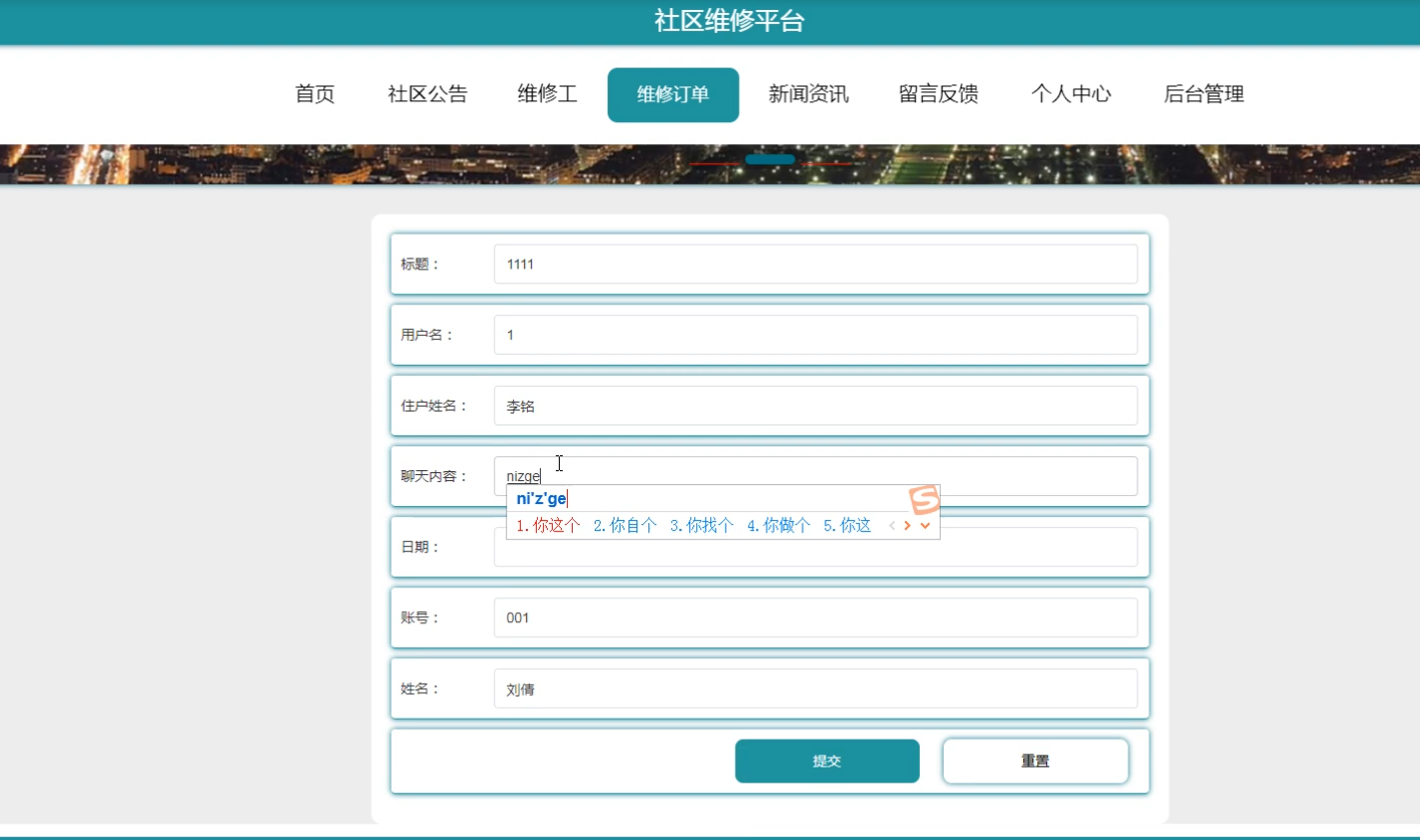Open 后台管理 link

point(1204,94)
